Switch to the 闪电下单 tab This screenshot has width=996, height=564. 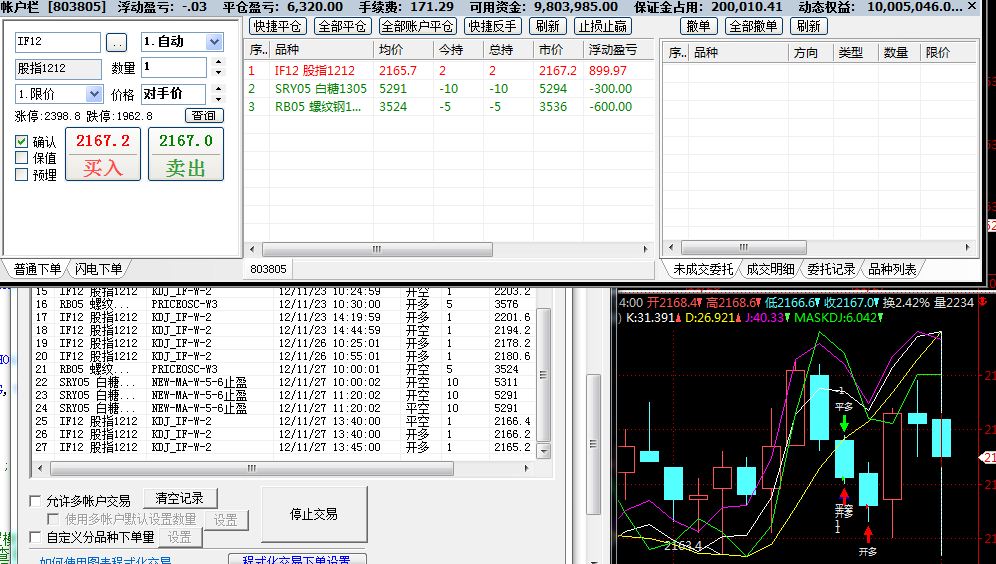[98, 269]
